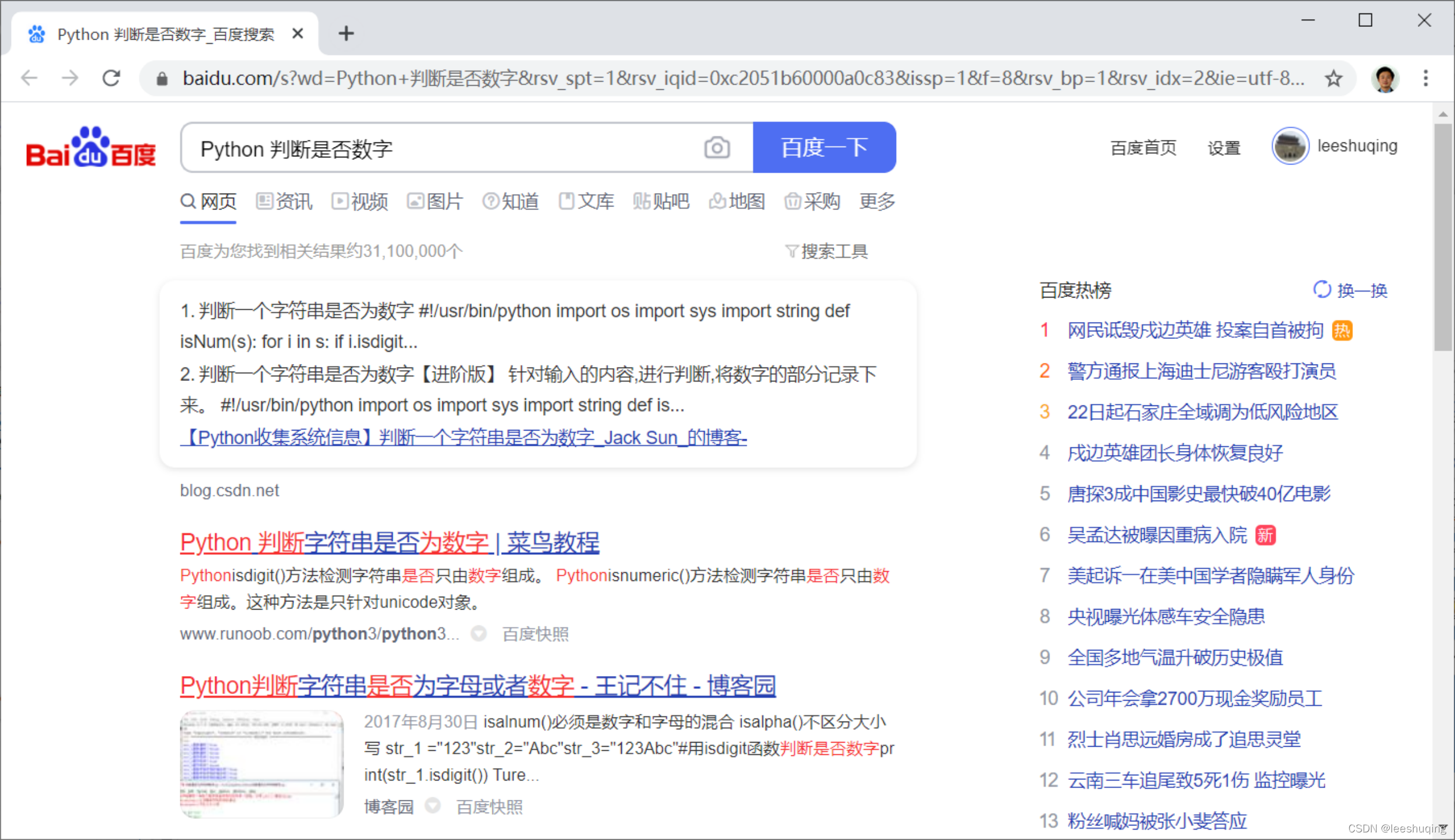Open 菜鸟教程 Python result link
1455x840 pixels.
click(x=389, y=542)
